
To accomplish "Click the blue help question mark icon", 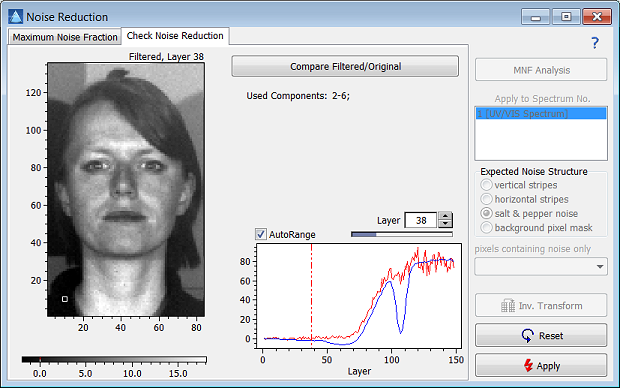I will pos(595,43).
